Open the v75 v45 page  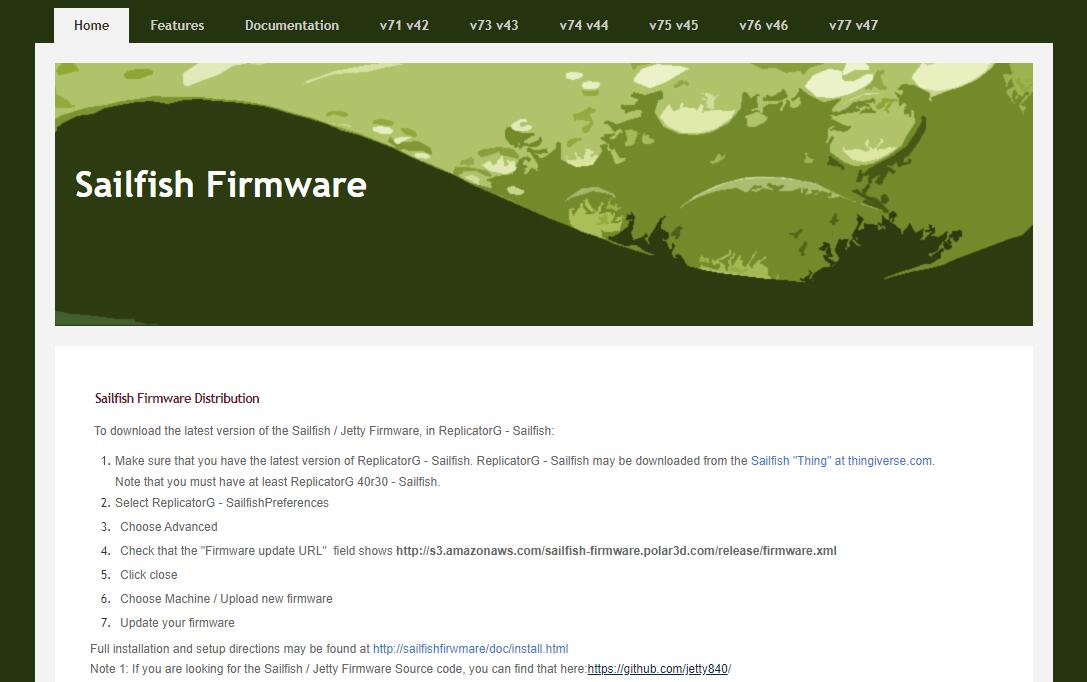(x=674, y=26)
